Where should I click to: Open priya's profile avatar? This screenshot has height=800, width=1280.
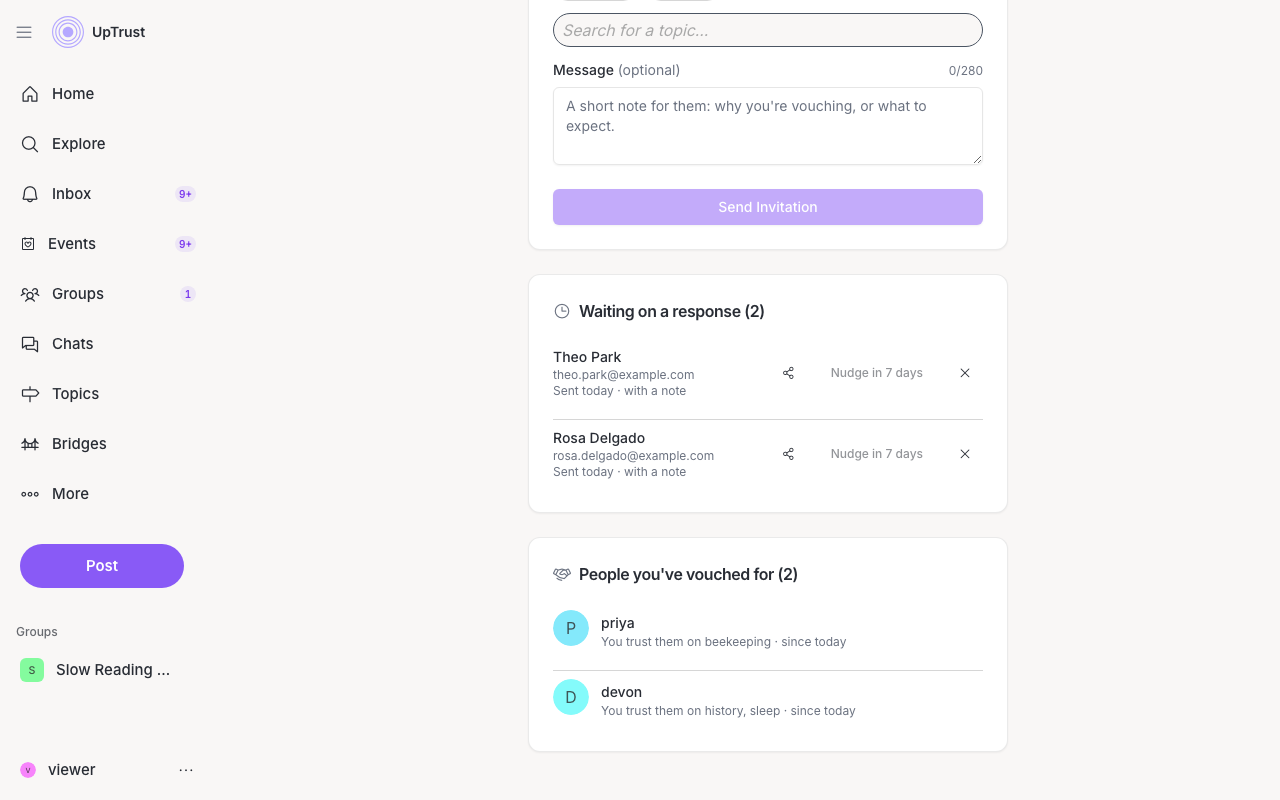(x=571, y=628)
